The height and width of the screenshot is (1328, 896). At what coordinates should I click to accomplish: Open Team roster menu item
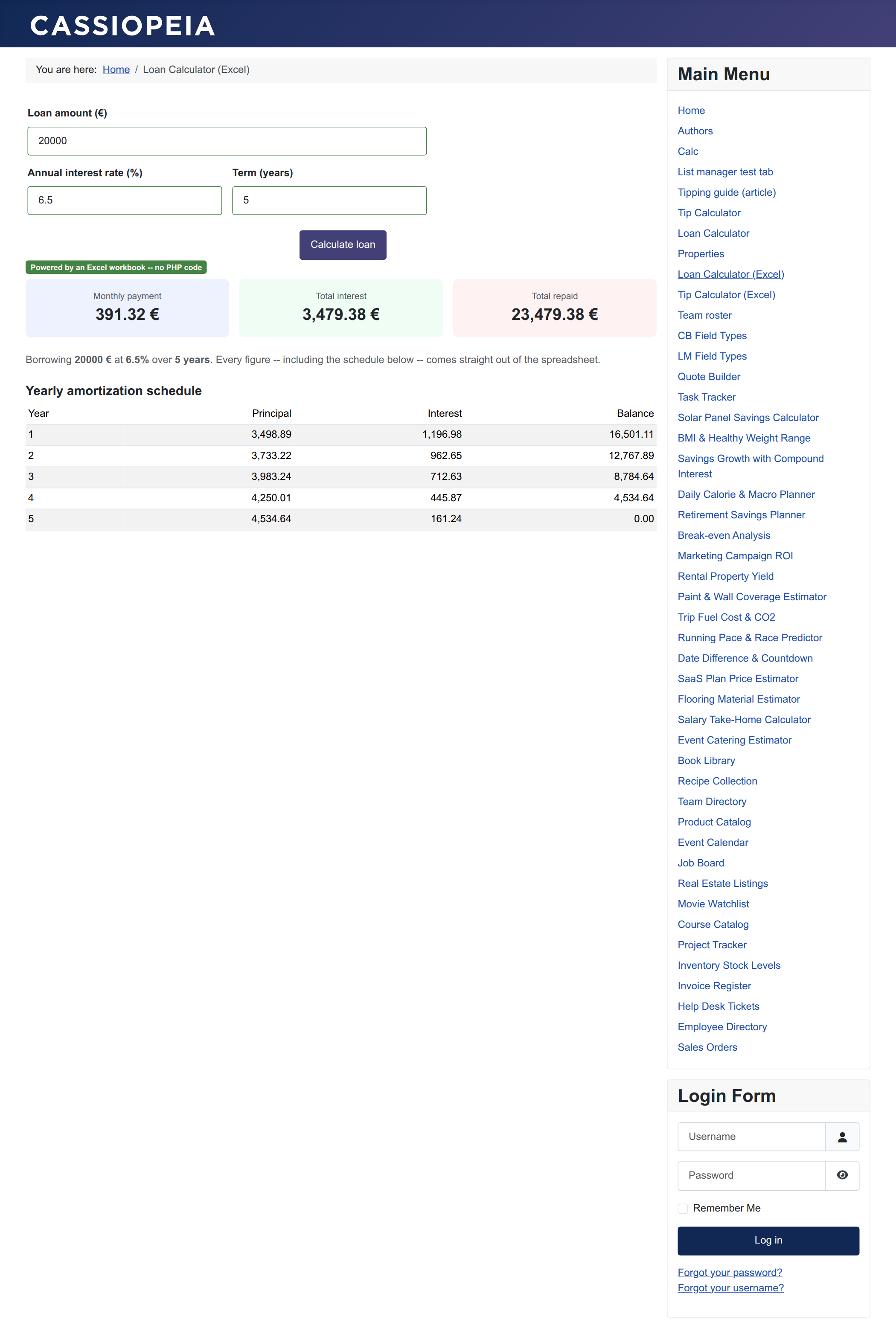pos(704,315)
